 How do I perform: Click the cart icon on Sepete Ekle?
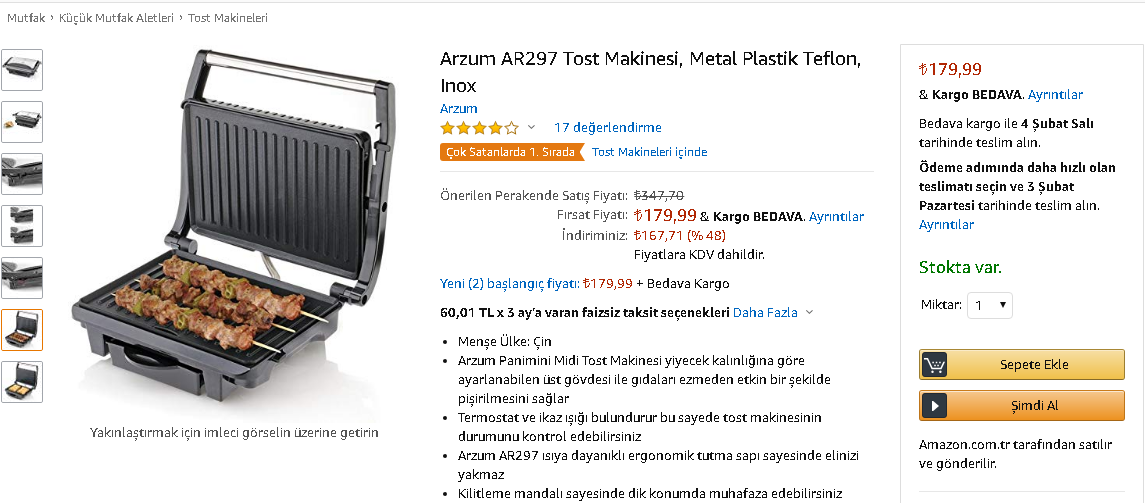click(x=934, y=364)
